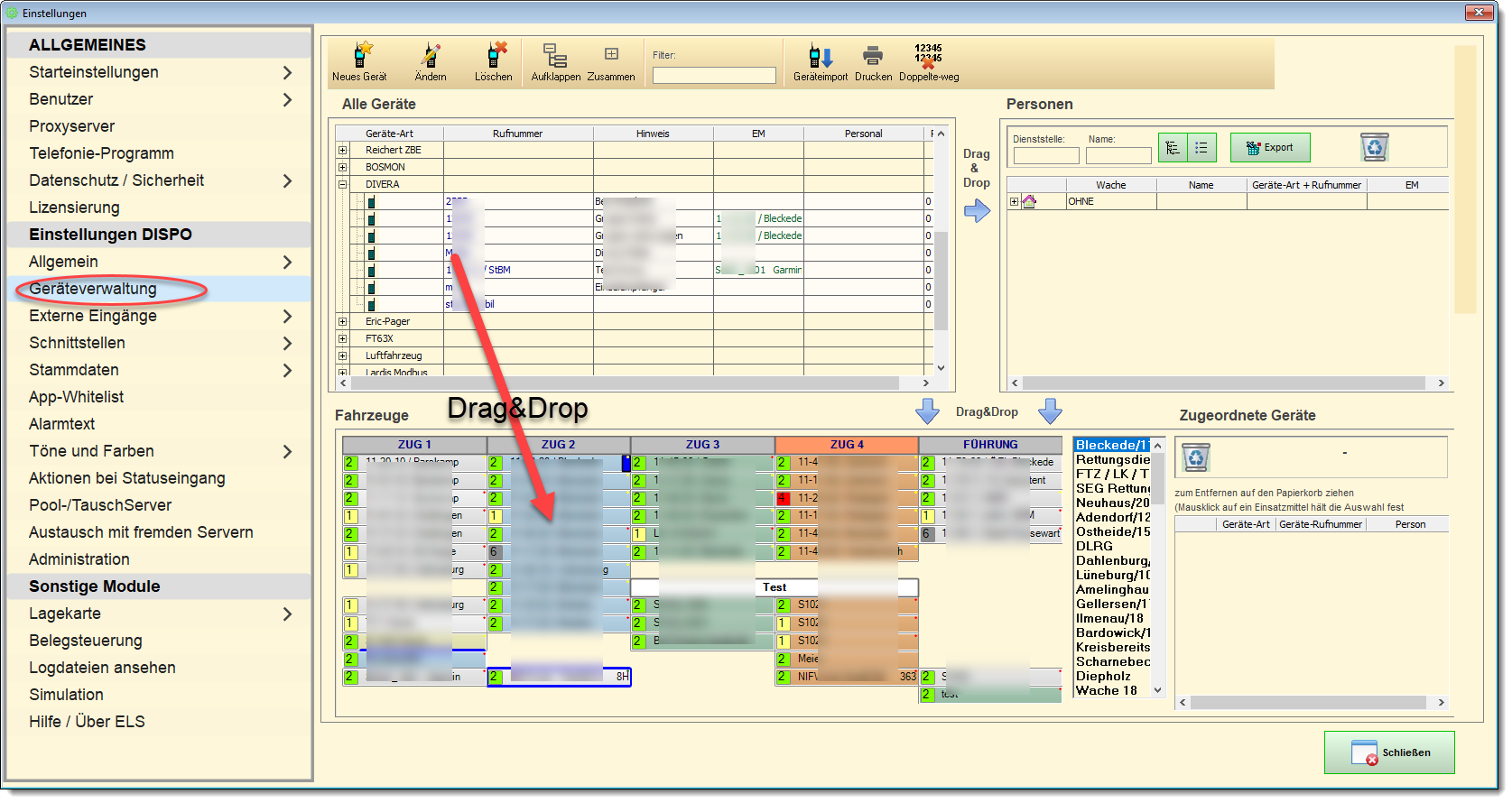The height and width of the screenshot is (803, 1512).
Task: Click the Drucken printer icon
Action: coord(872,58)
